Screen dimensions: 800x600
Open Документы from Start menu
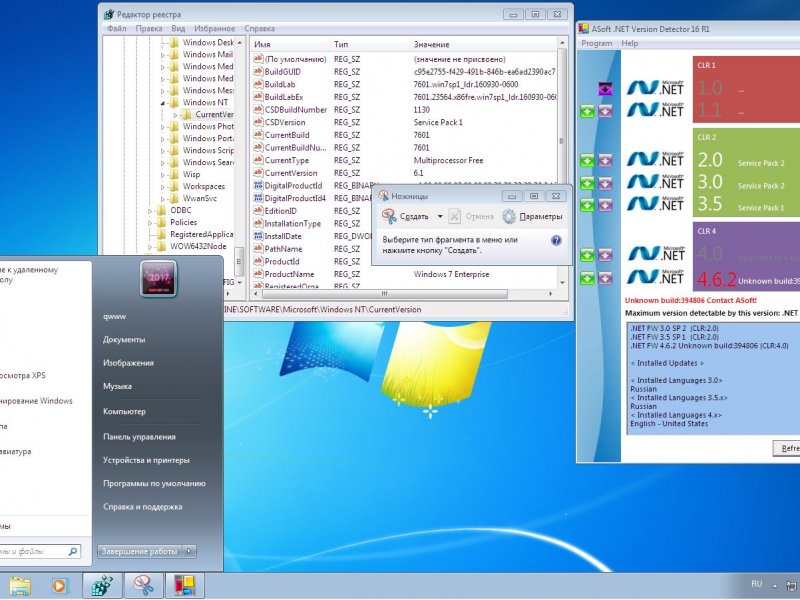[x=124, y=339]
